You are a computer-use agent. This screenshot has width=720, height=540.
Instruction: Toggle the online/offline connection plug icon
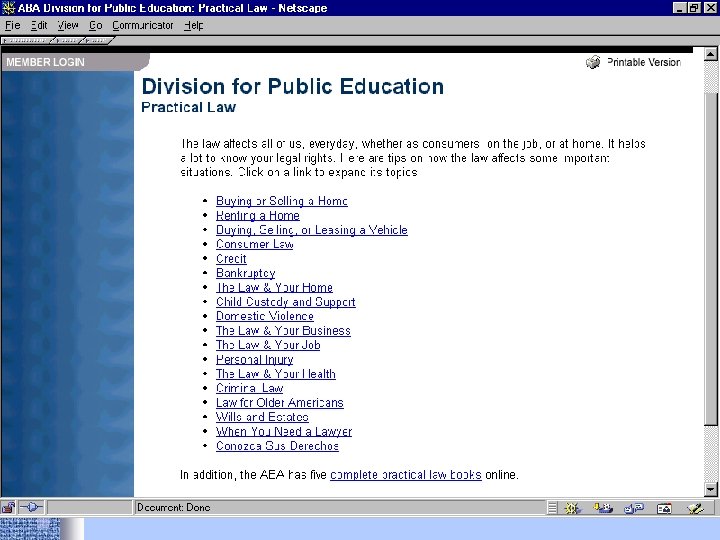pos(31,507)
